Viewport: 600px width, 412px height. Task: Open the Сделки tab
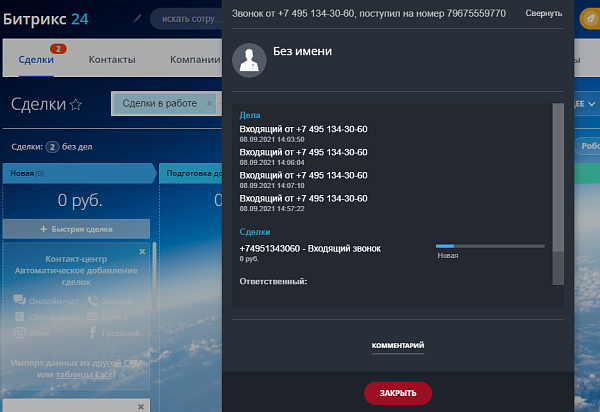pos(36,60)
